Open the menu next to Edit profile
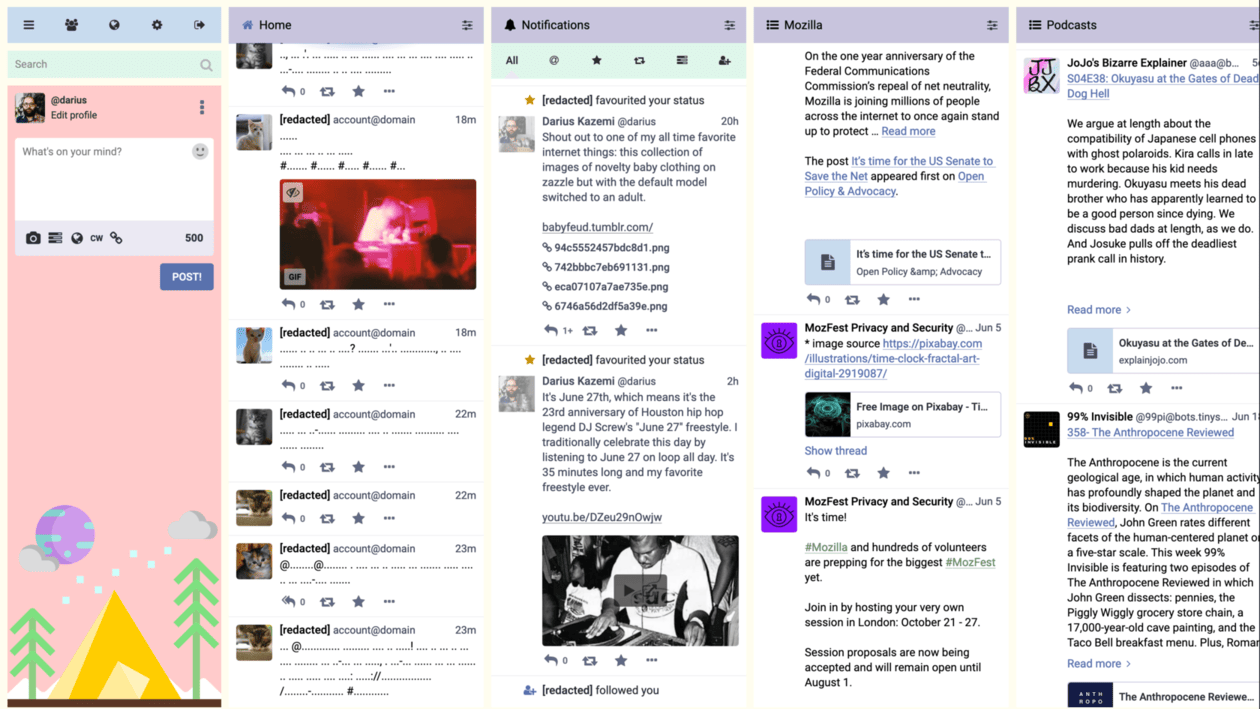The width and height of the screenshot is (1260, 709). (202, 106)
